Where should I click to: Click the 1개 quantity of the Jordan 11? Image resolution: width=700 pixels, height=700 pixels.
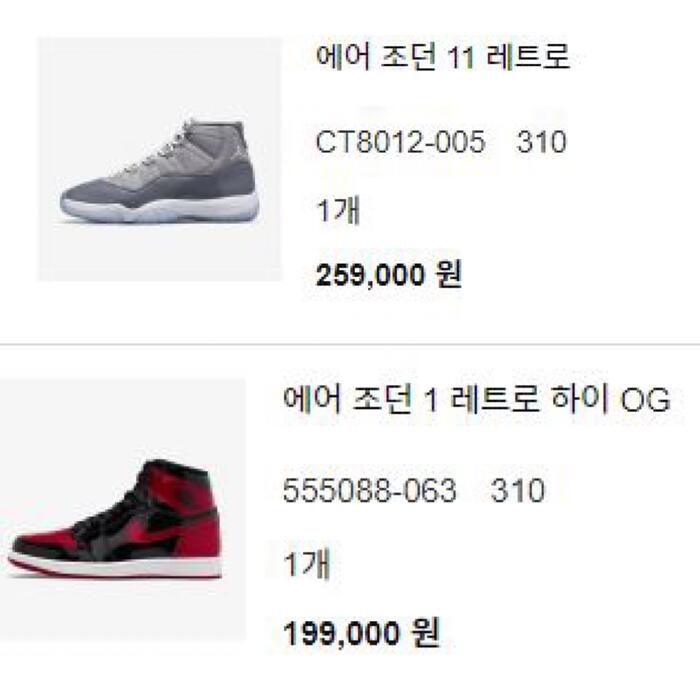pos(338,210)
